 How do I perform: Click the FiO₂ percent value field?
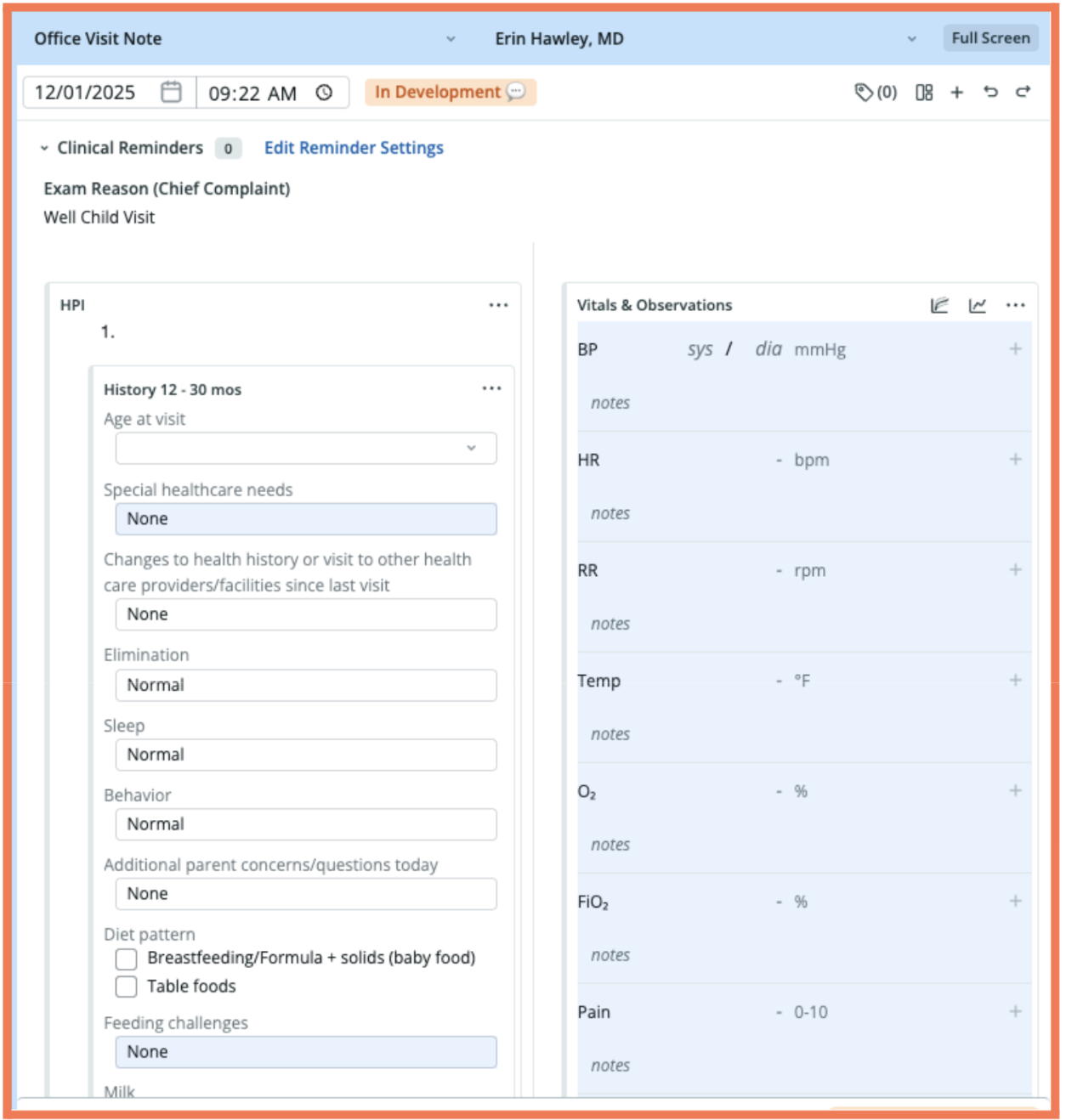pyautogui.click(x=779, y=902)
